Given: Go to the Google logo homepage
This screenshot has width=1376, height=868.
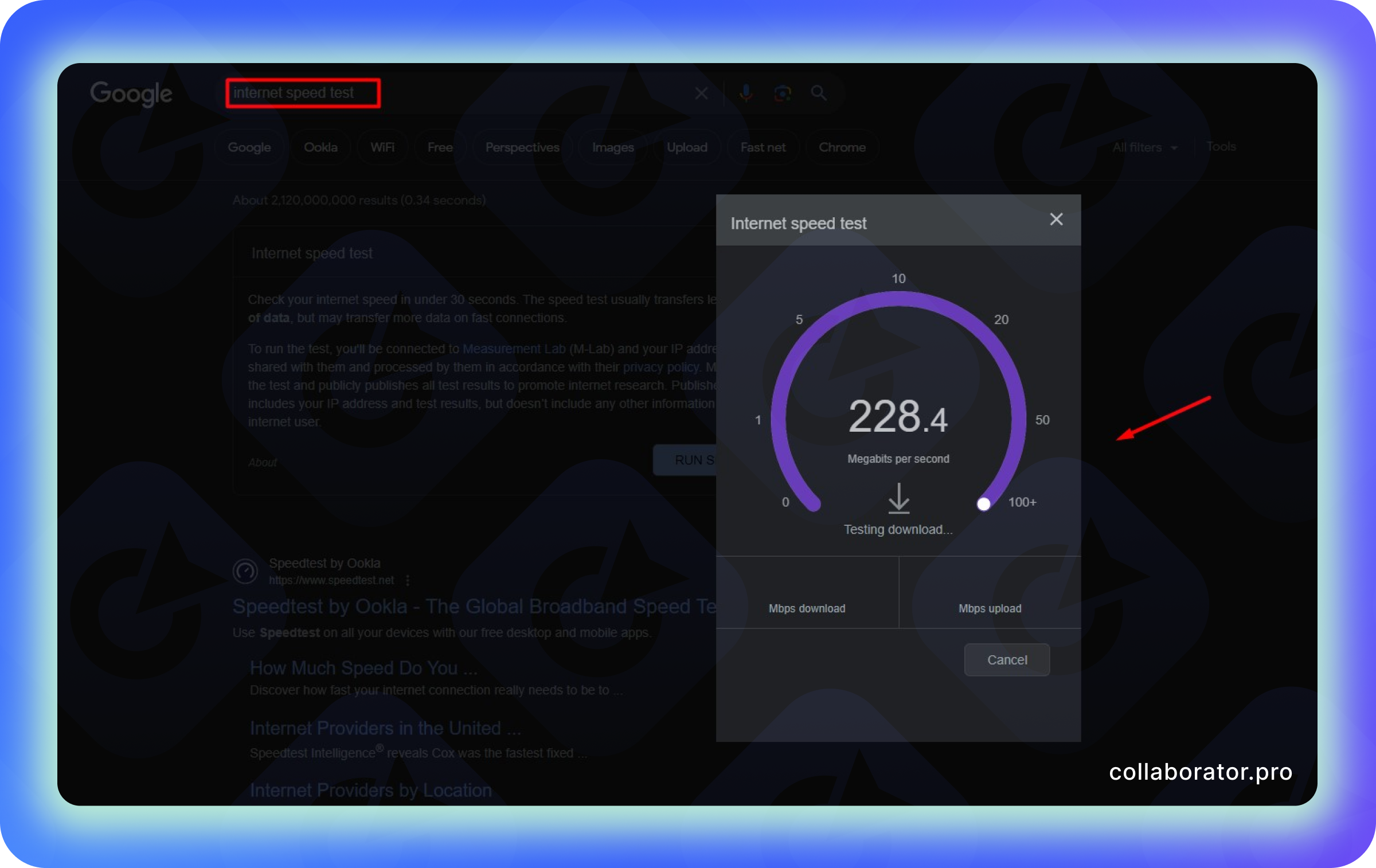Looking at the screenshot, I should point(131,93).
